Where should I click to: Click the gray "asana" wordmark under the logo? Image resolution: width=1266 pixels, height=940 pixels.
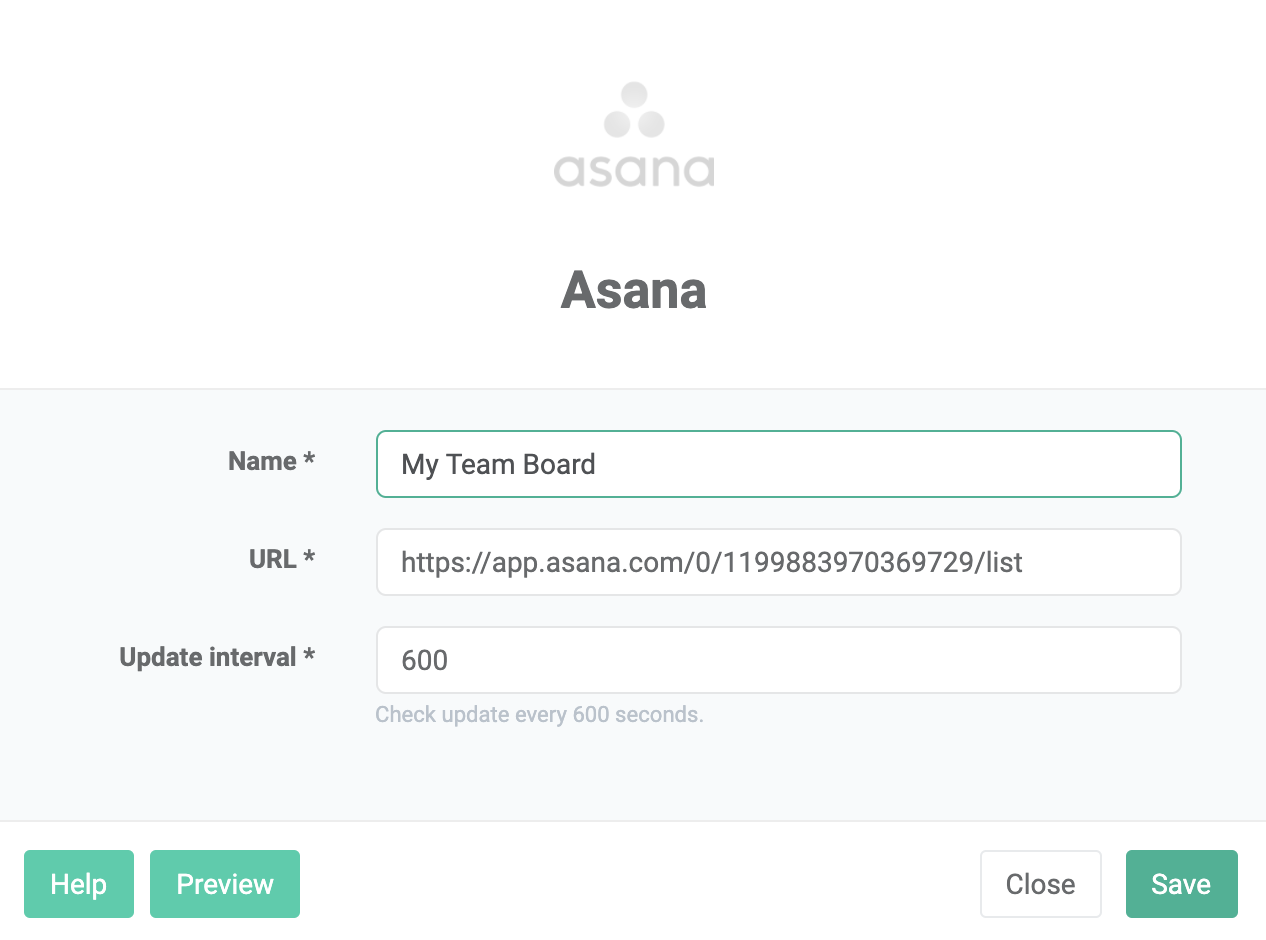click(634, 170)
